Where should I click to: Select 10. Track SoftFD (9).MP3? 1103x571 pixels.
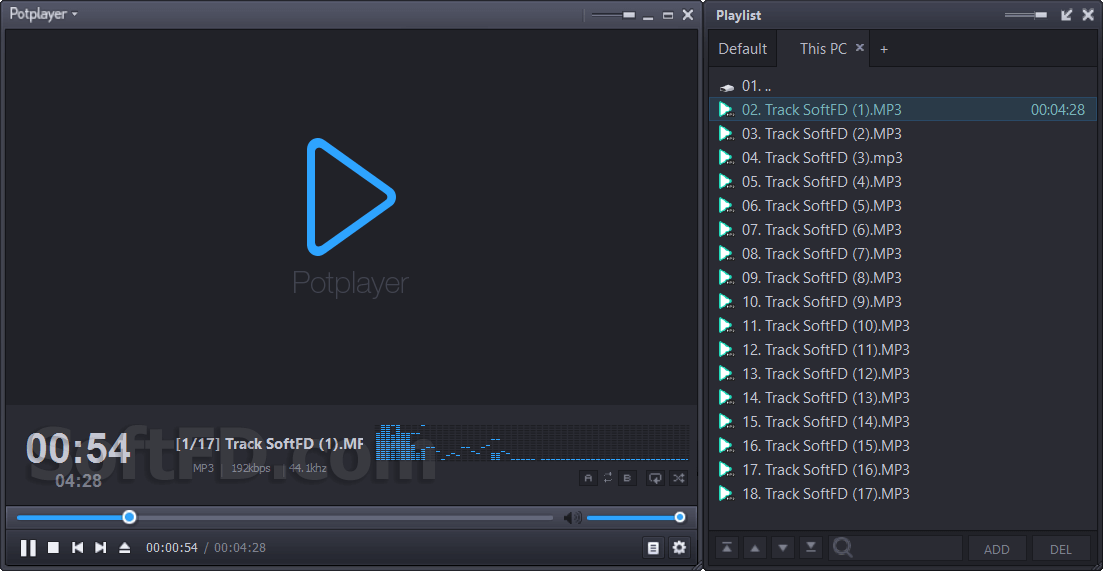pyautogui.click(x=903, y=302)
